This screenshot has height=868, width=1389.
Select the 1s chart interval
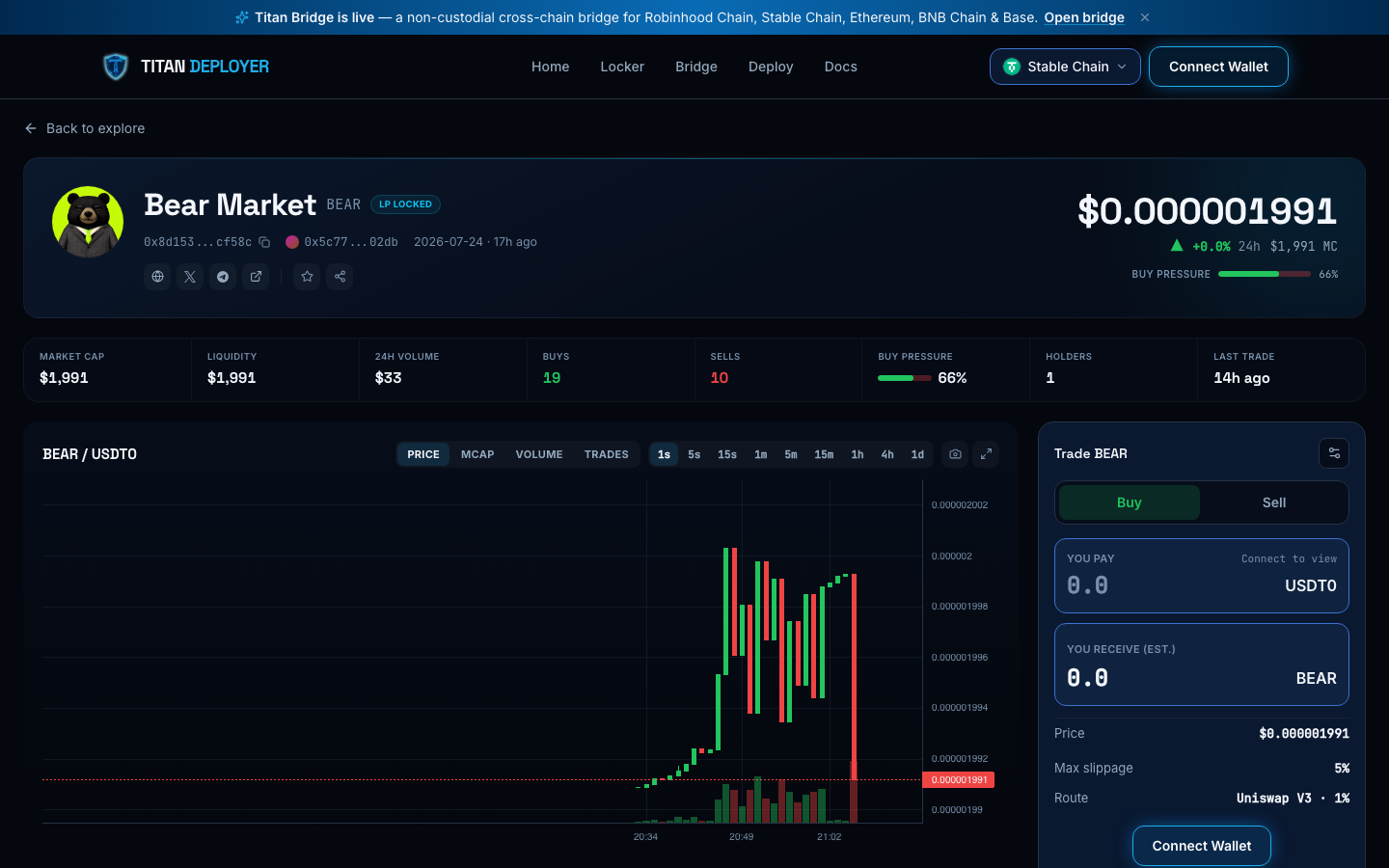pos(664,454)
